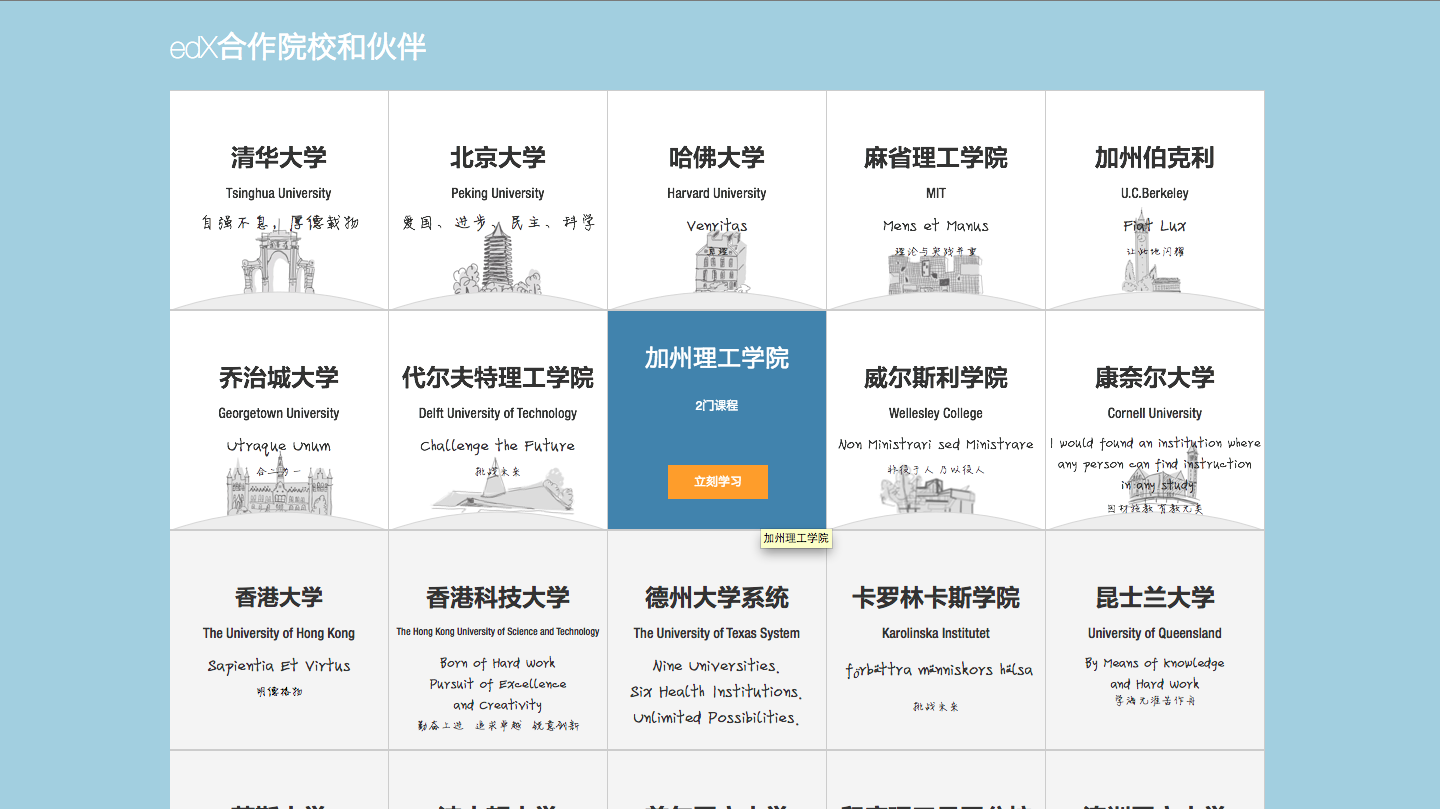The height and width of the screenshot is (809, 1440).
Task: Open the 麻省理工学院 MIT card
Action: click(936, 200)
